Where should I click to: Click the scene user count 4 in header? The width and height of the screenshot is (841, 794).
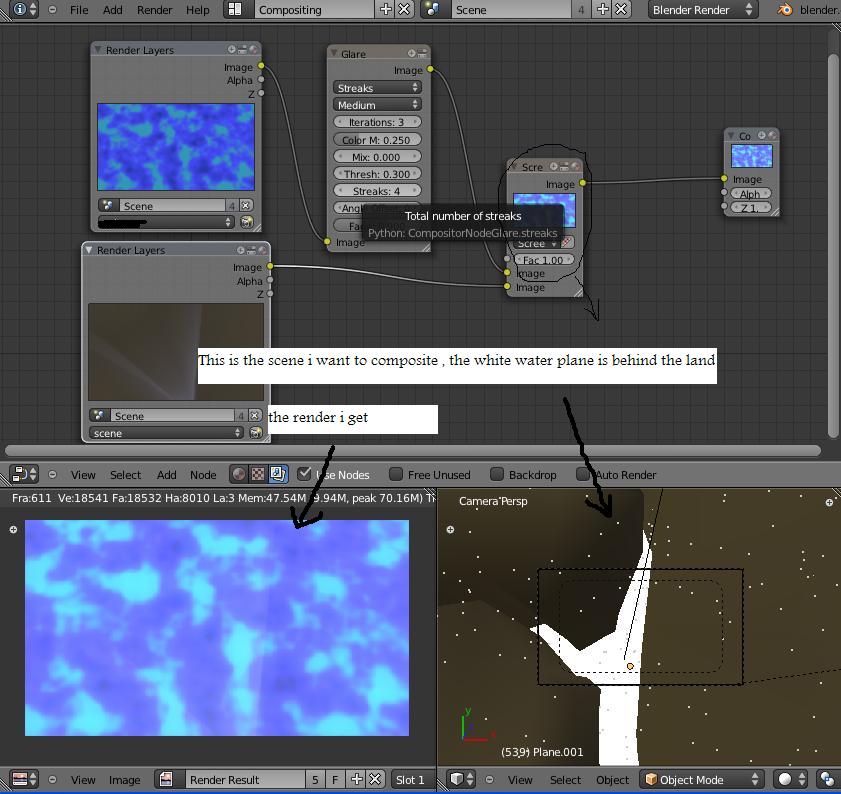pyautogui.click(x=581, y=9)
